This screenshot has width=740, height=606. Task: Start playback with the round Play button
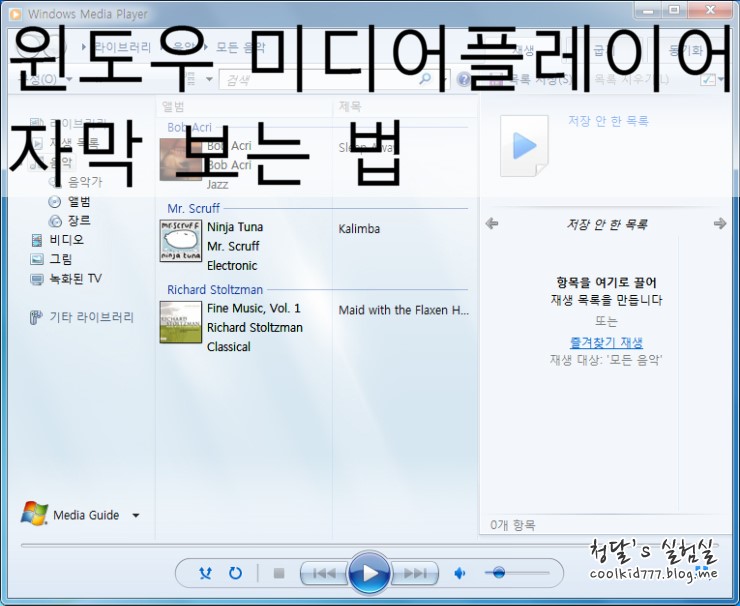coord(370,572)
